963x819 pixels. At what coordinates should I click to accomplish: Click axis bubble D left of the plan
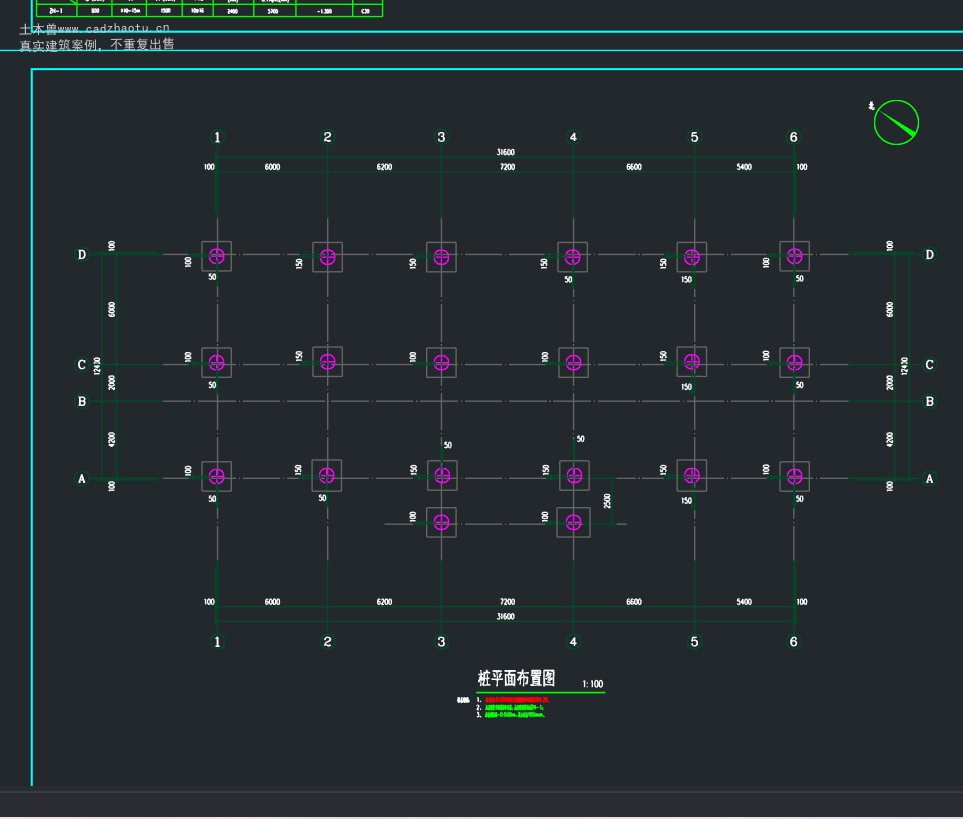[x=82, y=254]
